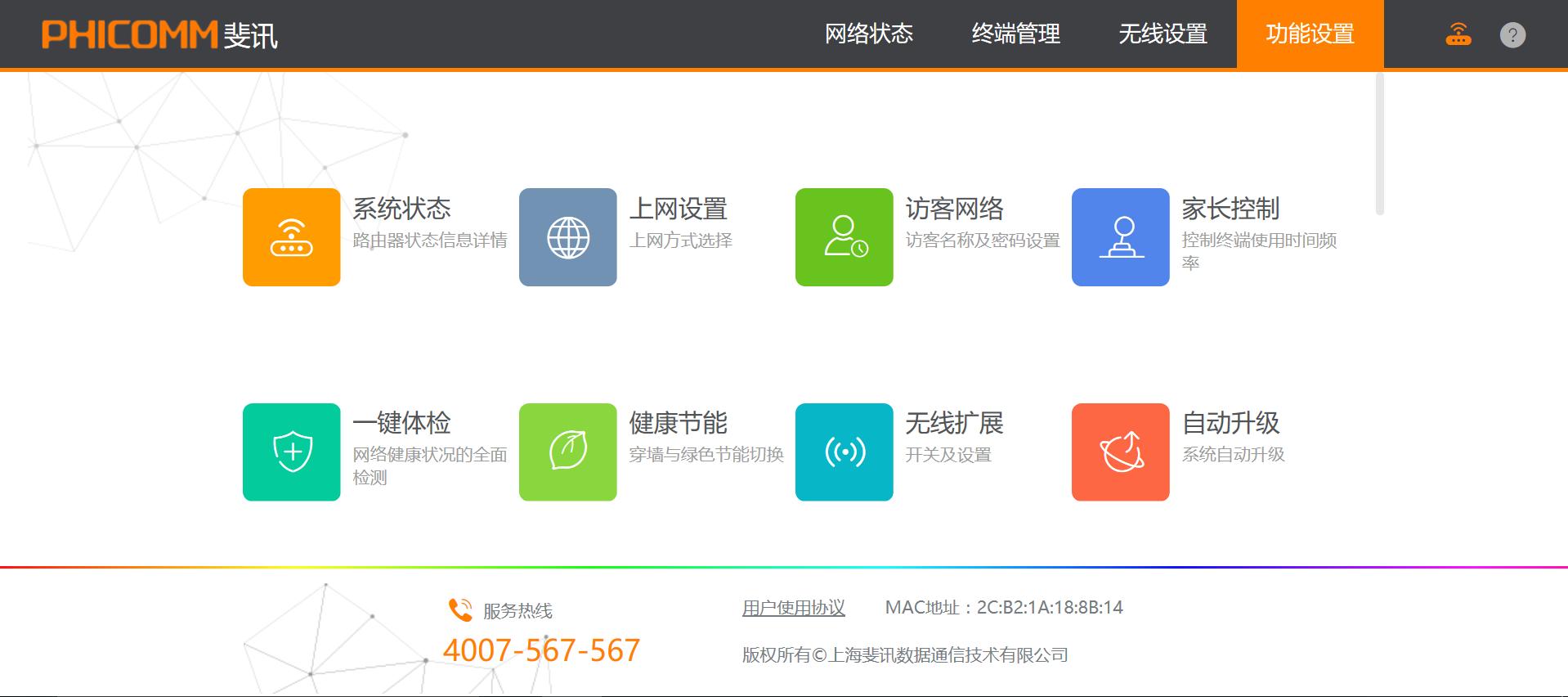
Task: Open the 系统状态 orange router icon
Action: coord(291,237)
